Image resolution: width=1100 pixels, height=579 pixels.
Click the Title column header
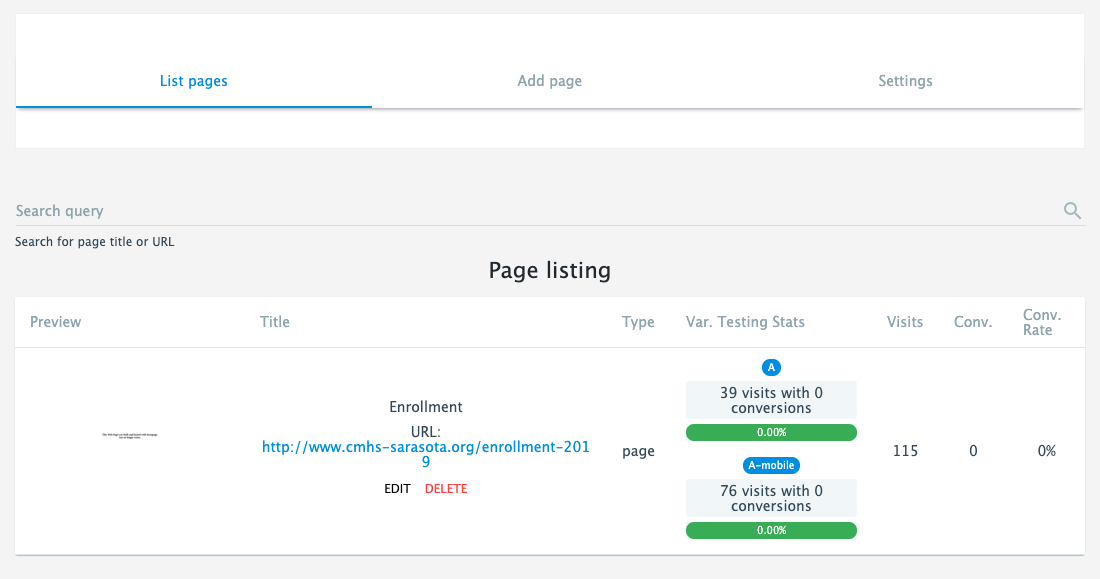point(274,322)
